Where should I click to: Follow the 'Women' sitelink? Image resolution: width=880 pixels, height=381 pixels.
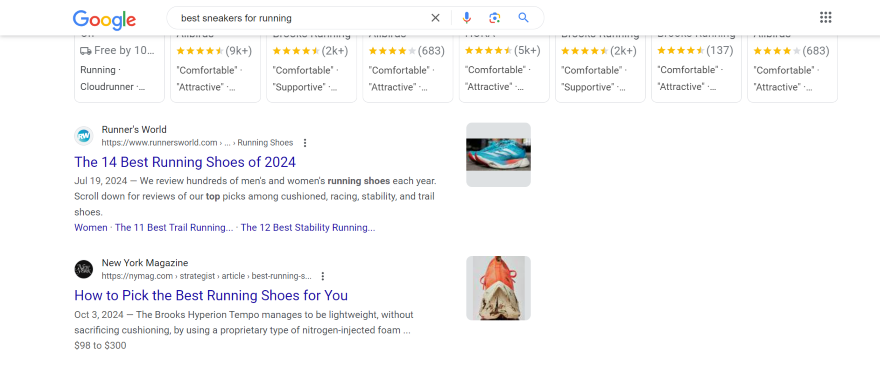(91, 228)
